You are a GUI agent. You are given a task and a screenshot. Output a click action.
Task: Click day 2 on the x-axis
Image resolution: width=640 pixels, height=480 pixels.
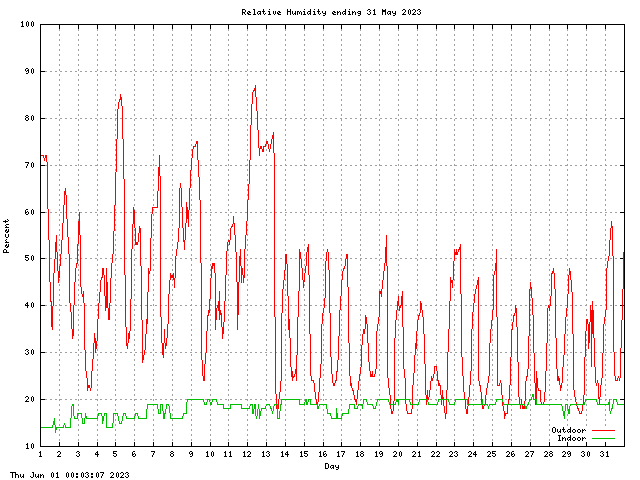click(x=59, y=454)
